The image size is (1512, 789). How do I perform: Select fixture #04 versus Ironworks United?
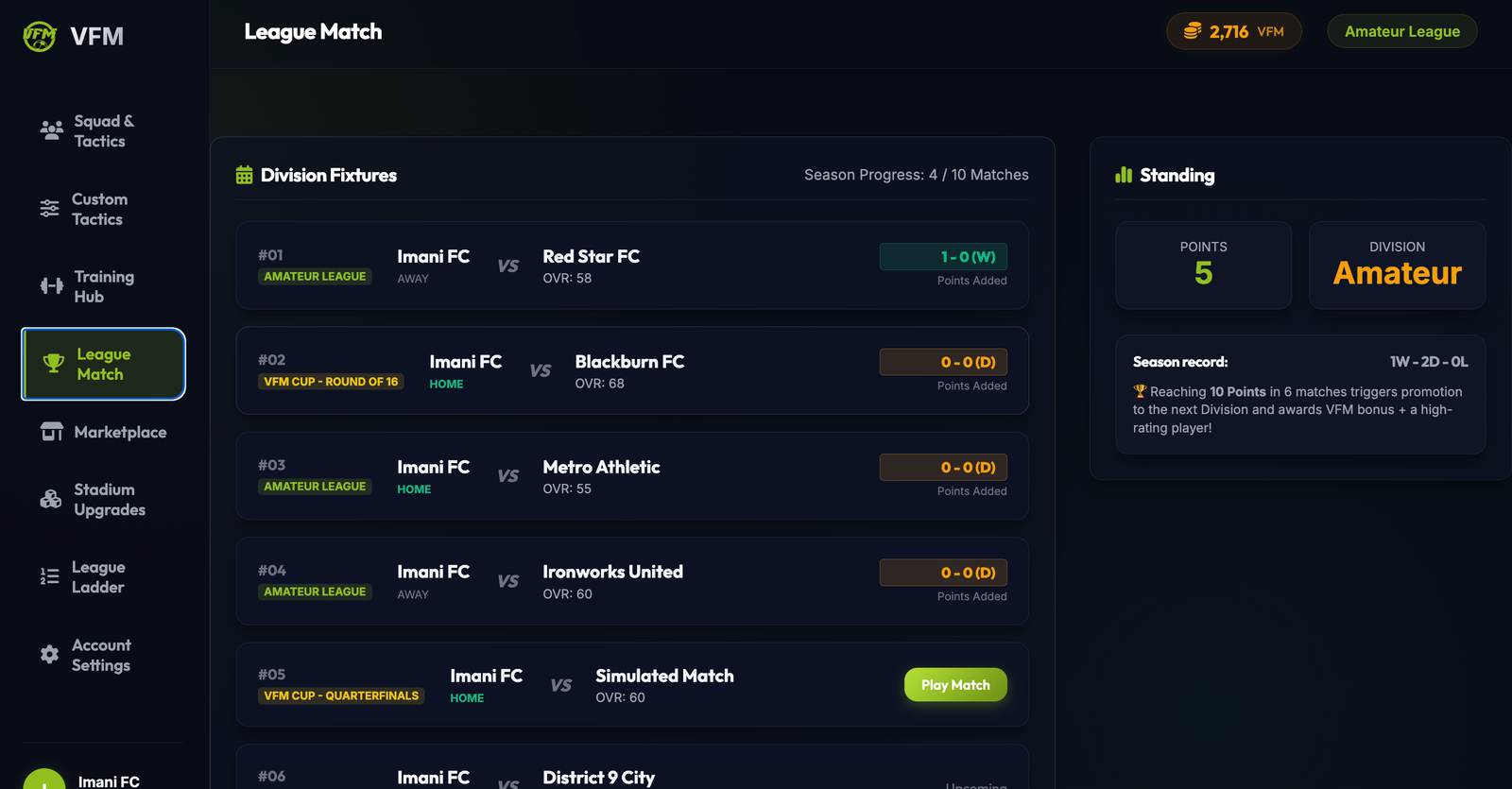click(x=632, y=581)
